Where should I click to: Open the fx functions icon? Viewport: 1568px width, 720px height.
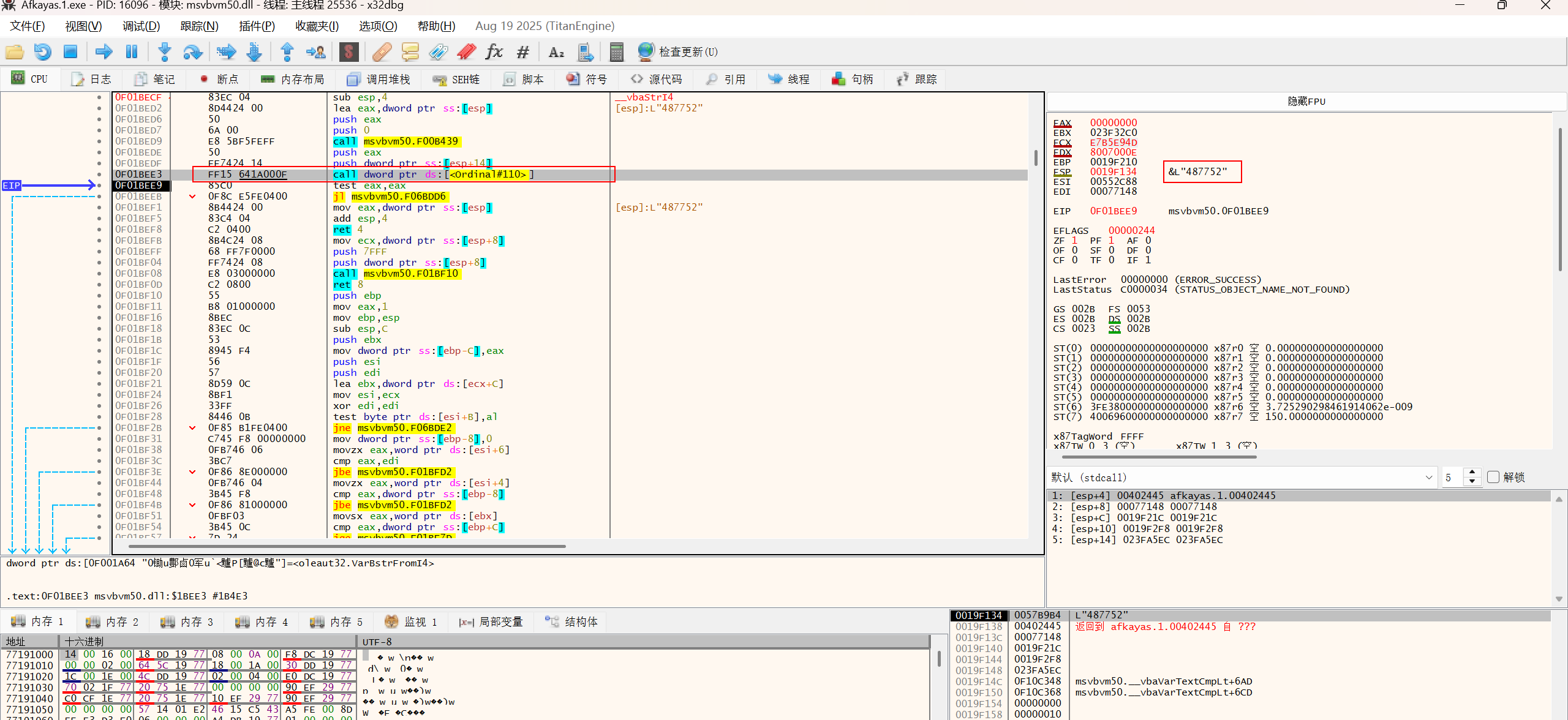point(494,52)
